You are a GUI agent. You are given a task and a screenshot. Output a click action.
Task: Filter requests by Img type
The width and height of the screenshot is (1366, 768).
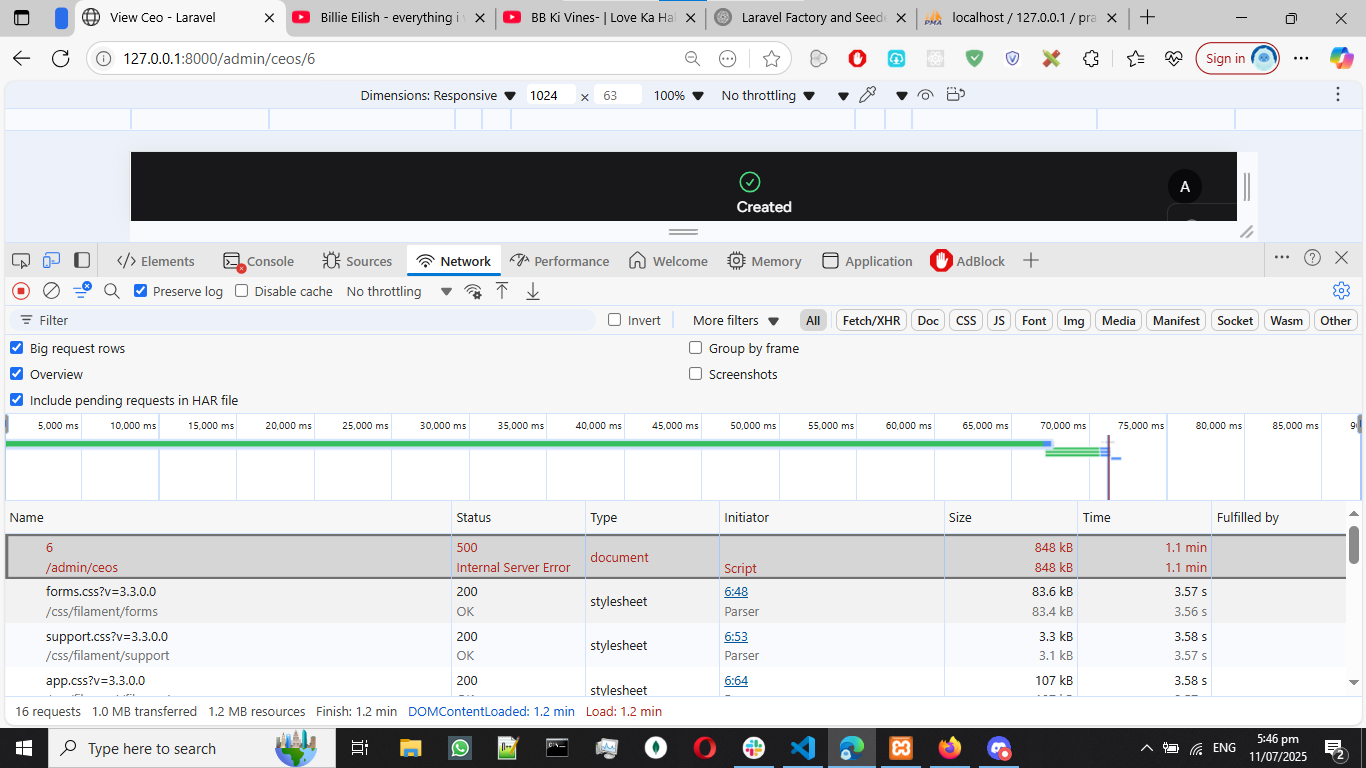(1074, 320)
